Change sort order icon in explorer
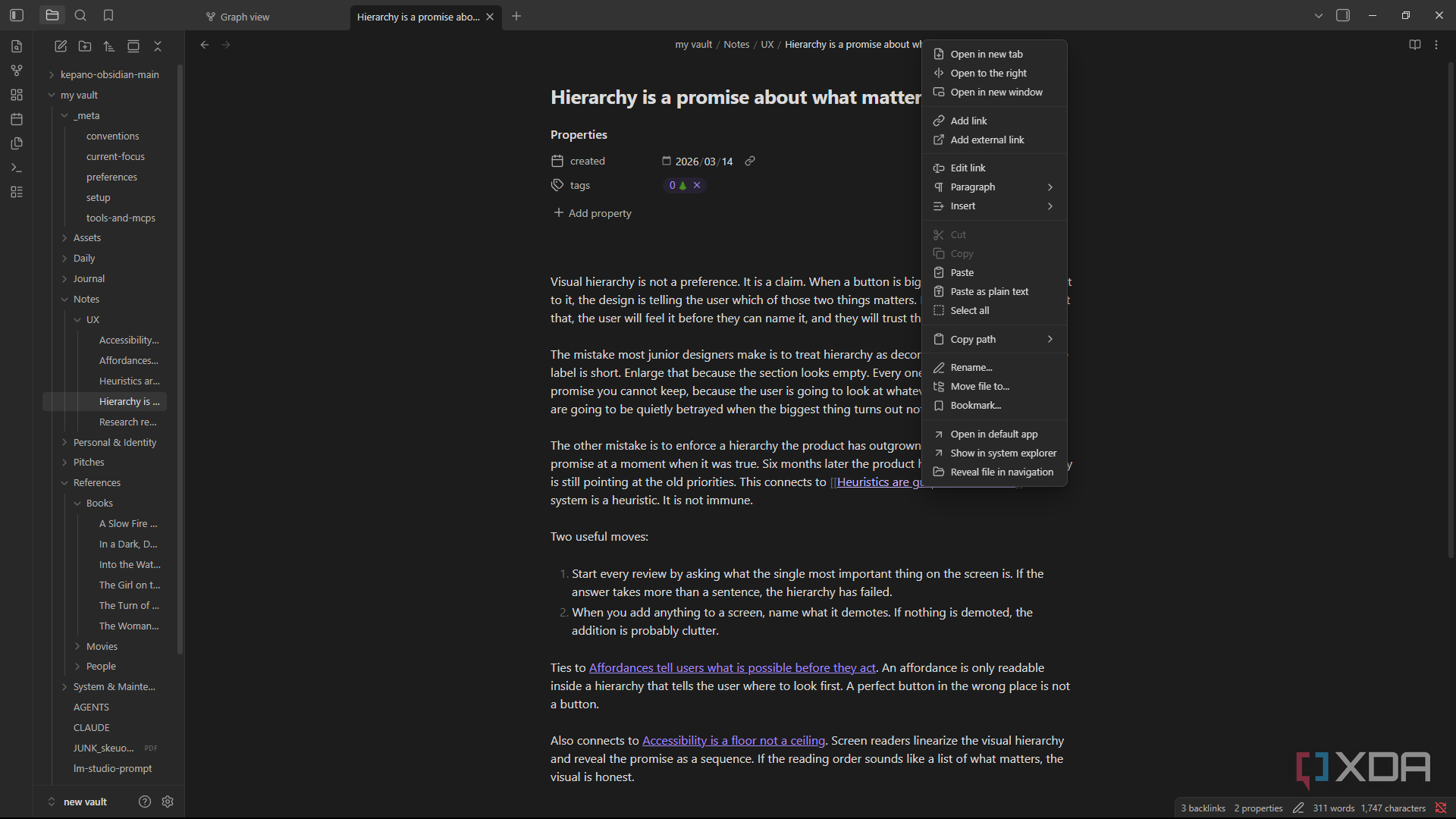The image size is (1456, 819). (109, 46)
